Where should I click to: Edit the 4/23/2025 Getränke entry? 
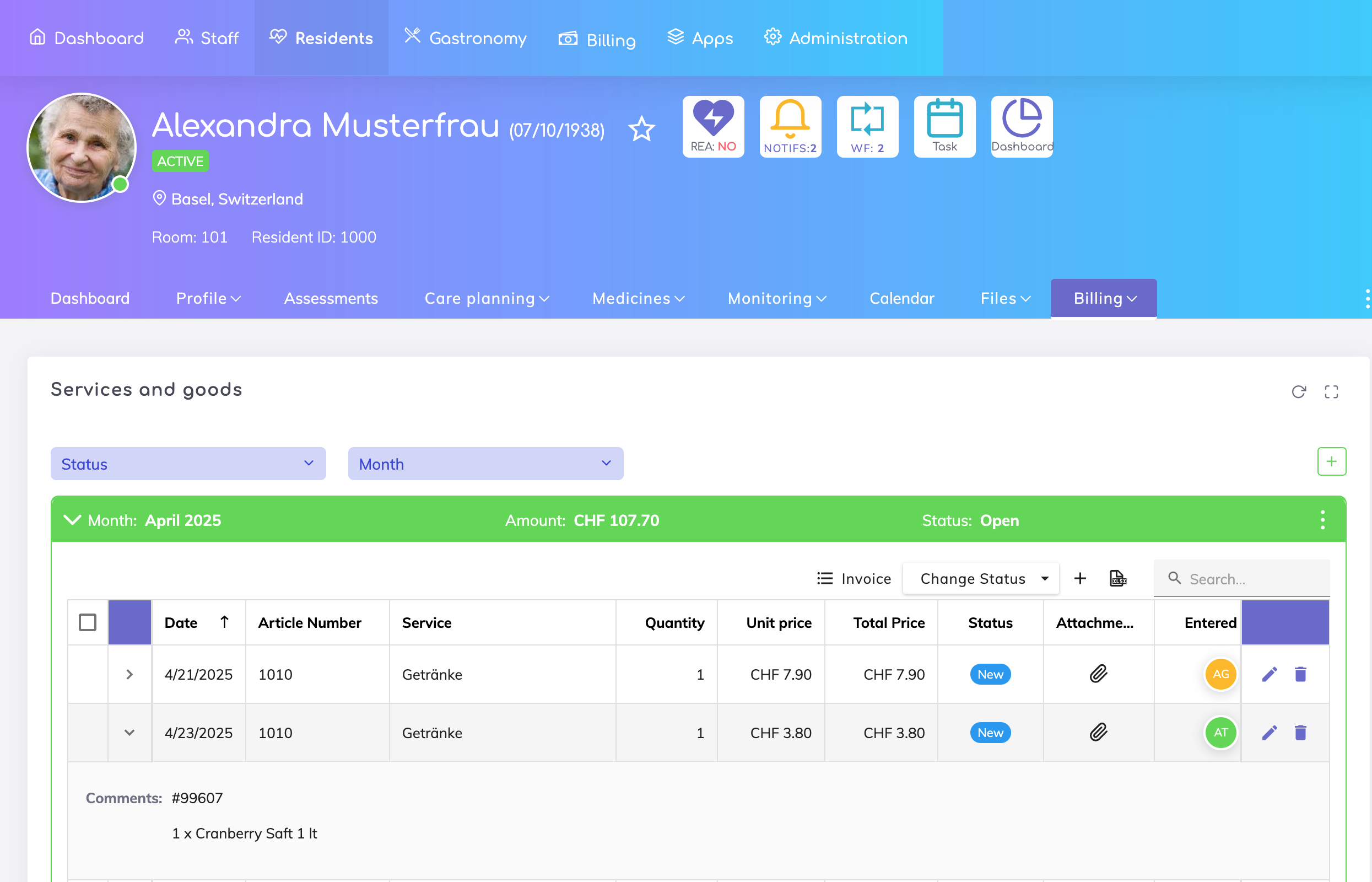(1269, 733)
